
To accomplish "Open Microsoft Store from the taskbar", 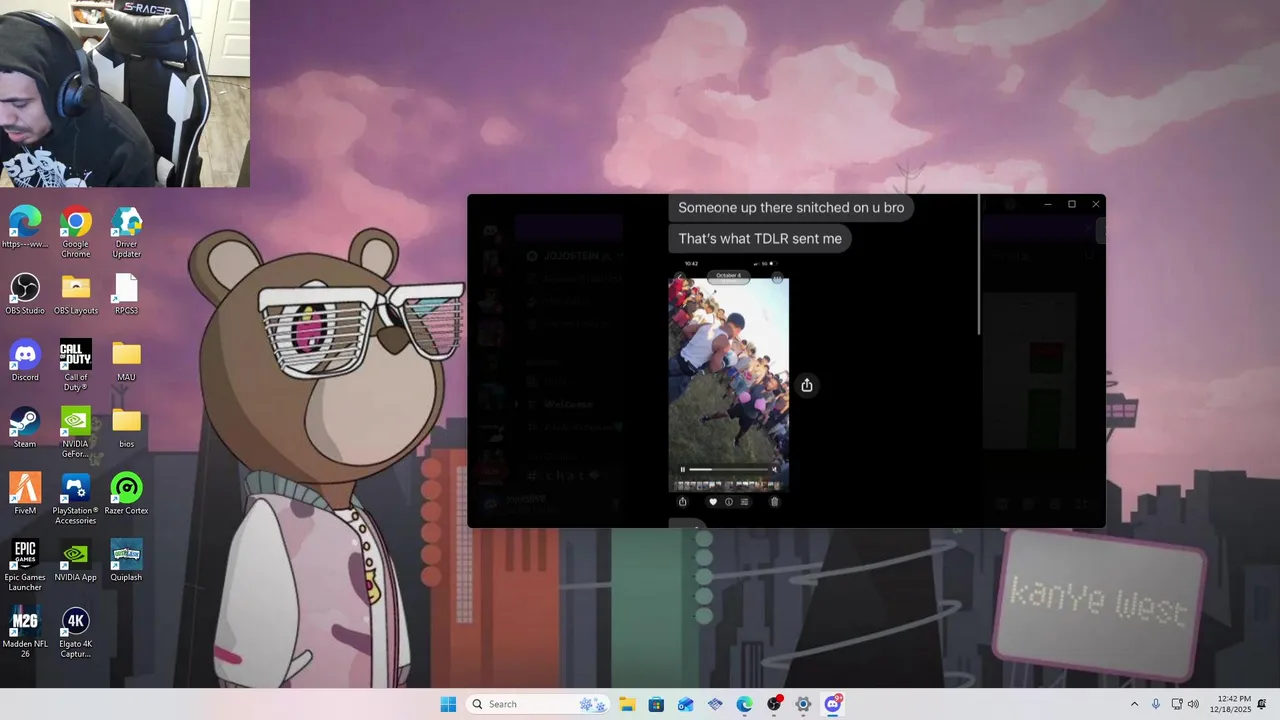I will [656, 704].
